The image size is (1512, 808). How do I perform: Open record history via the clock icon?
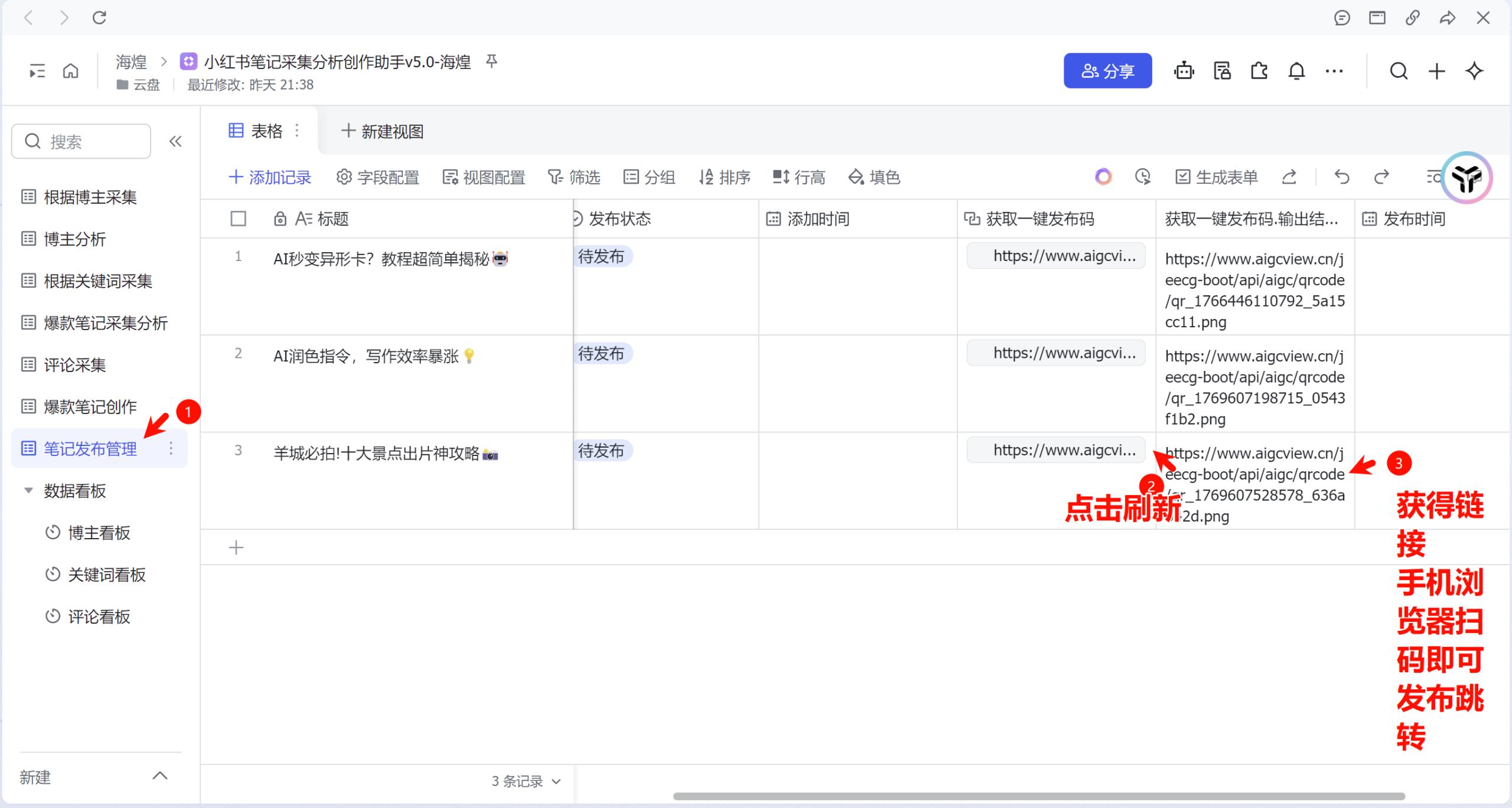1142,177
